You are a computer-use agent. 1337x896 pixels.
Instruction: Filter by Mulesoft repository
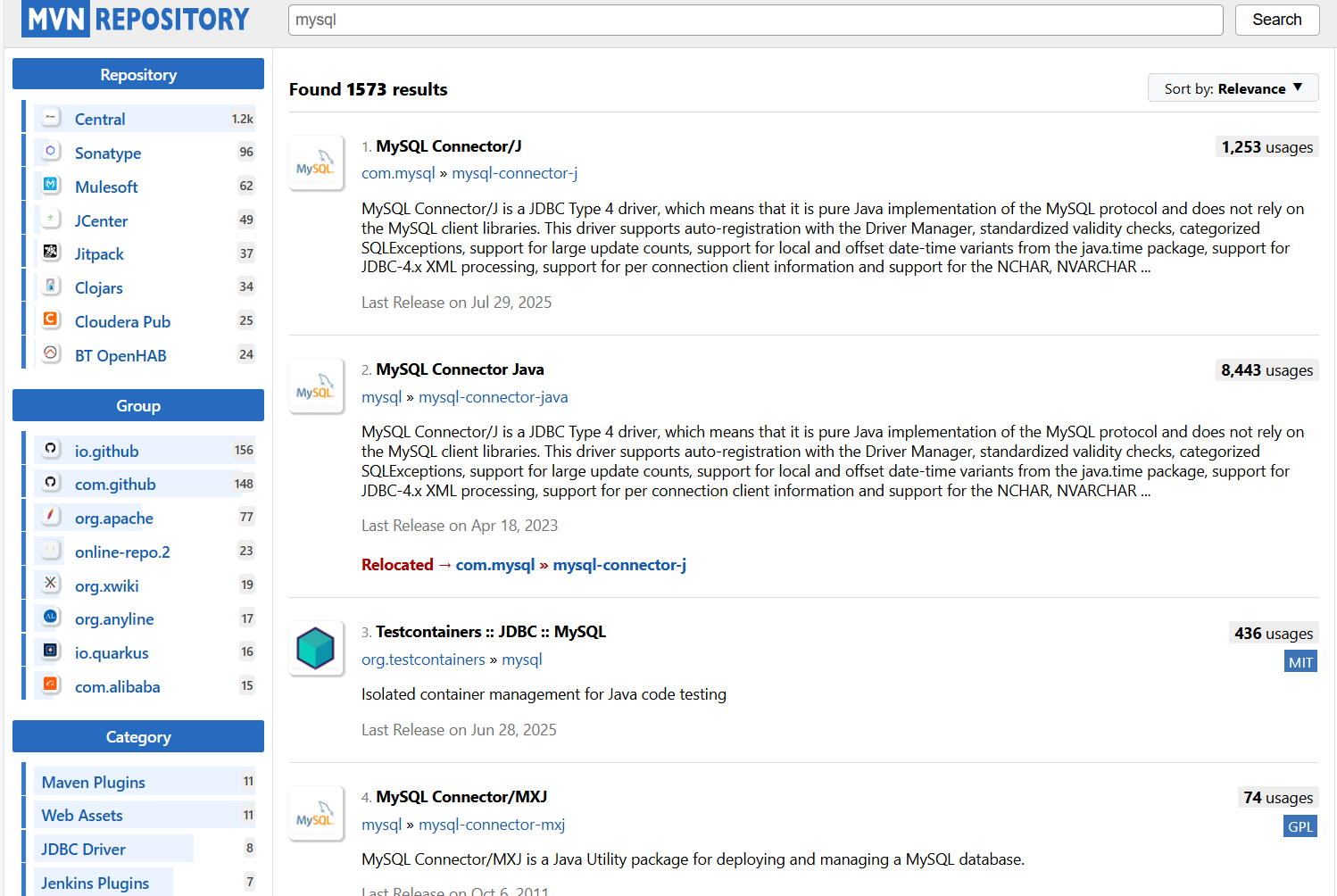[145, 187]
